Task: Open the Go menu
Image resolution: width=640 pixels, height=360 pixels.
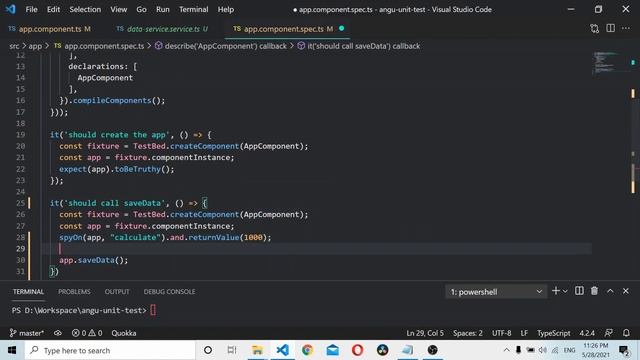Action: [141, 9]
